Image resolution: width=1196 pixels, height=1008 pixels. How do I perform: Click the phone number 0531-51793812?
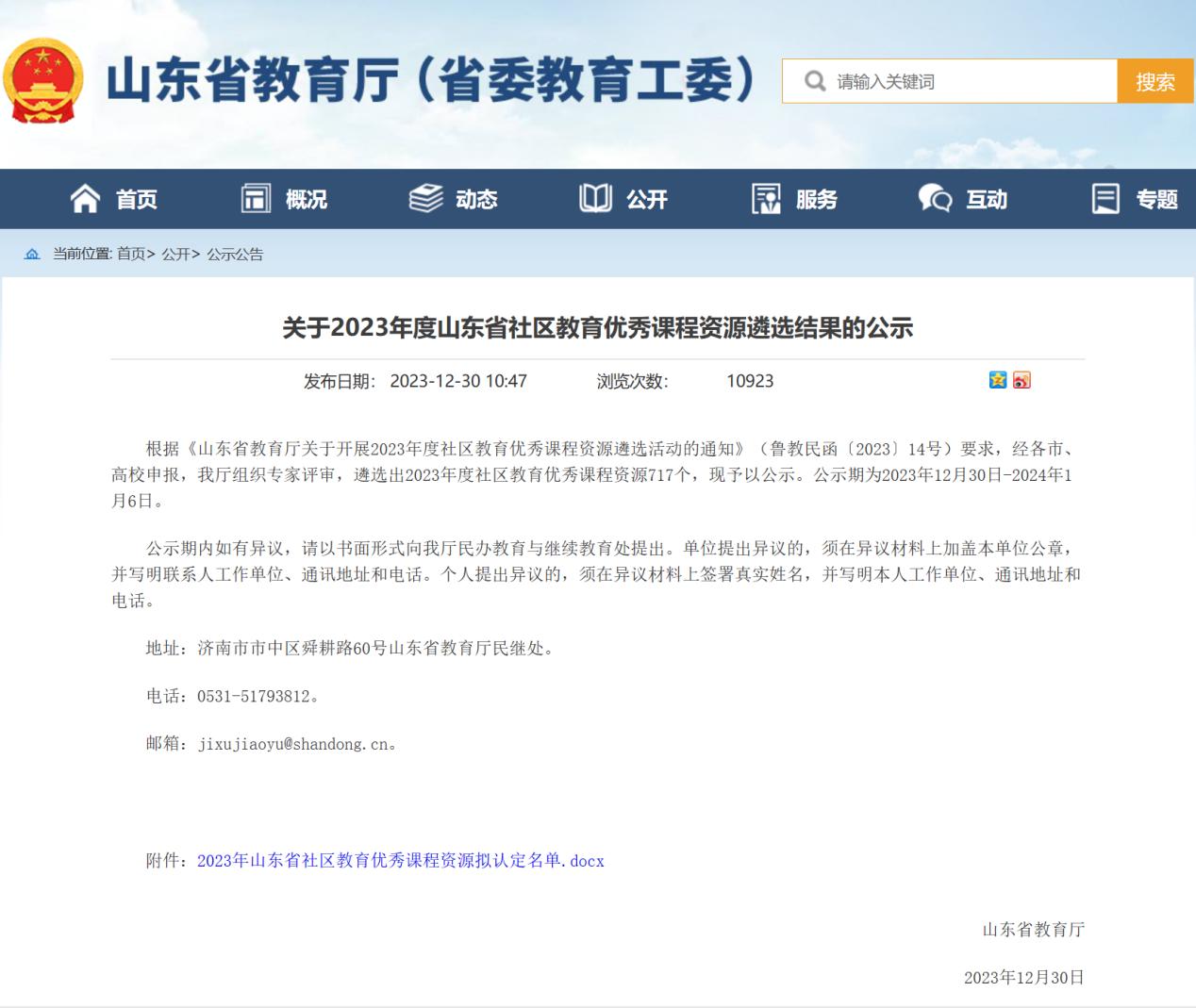click(254, 696)
